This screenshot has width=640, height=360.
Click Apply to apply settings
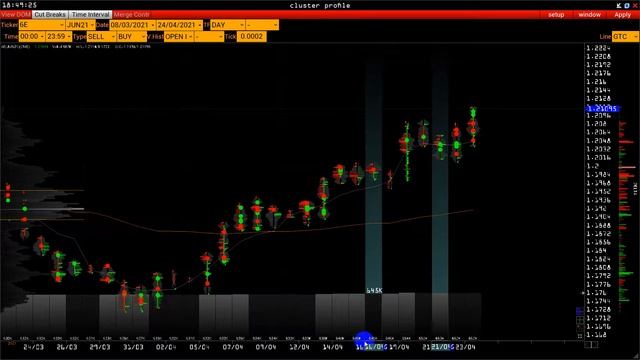click(x=622, y=15)
